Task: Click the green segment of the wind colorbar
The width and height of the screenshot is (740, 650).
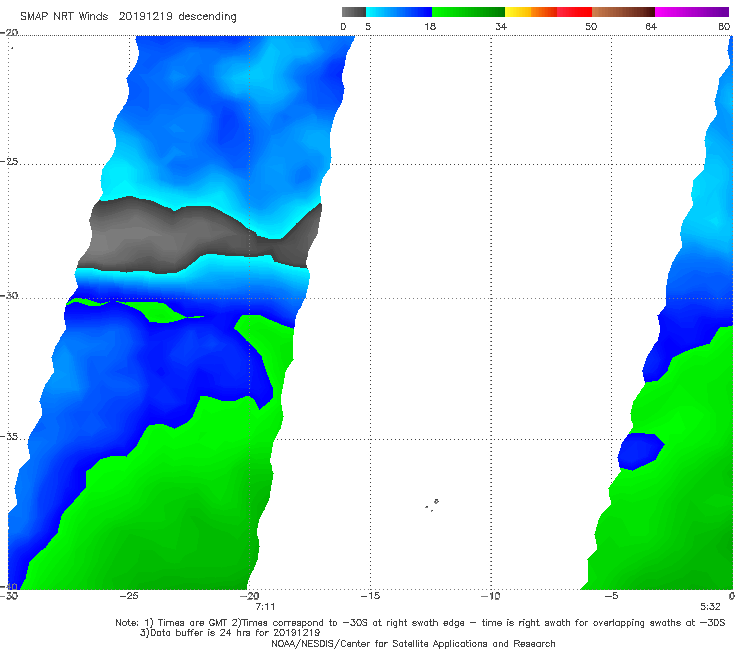Action: point(468,12)
